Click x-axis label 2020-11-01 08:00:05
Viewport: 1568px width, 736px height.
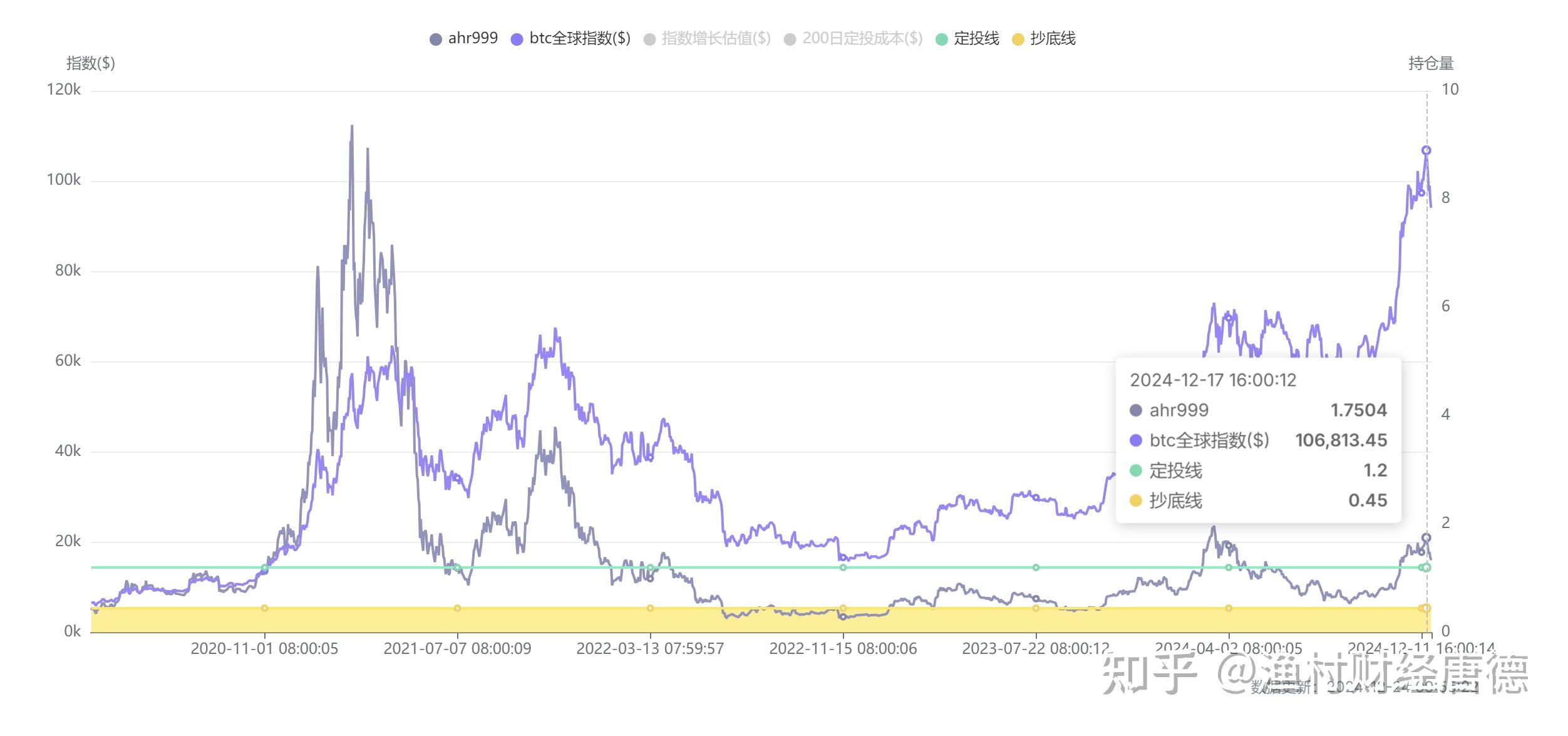[264, 648]
